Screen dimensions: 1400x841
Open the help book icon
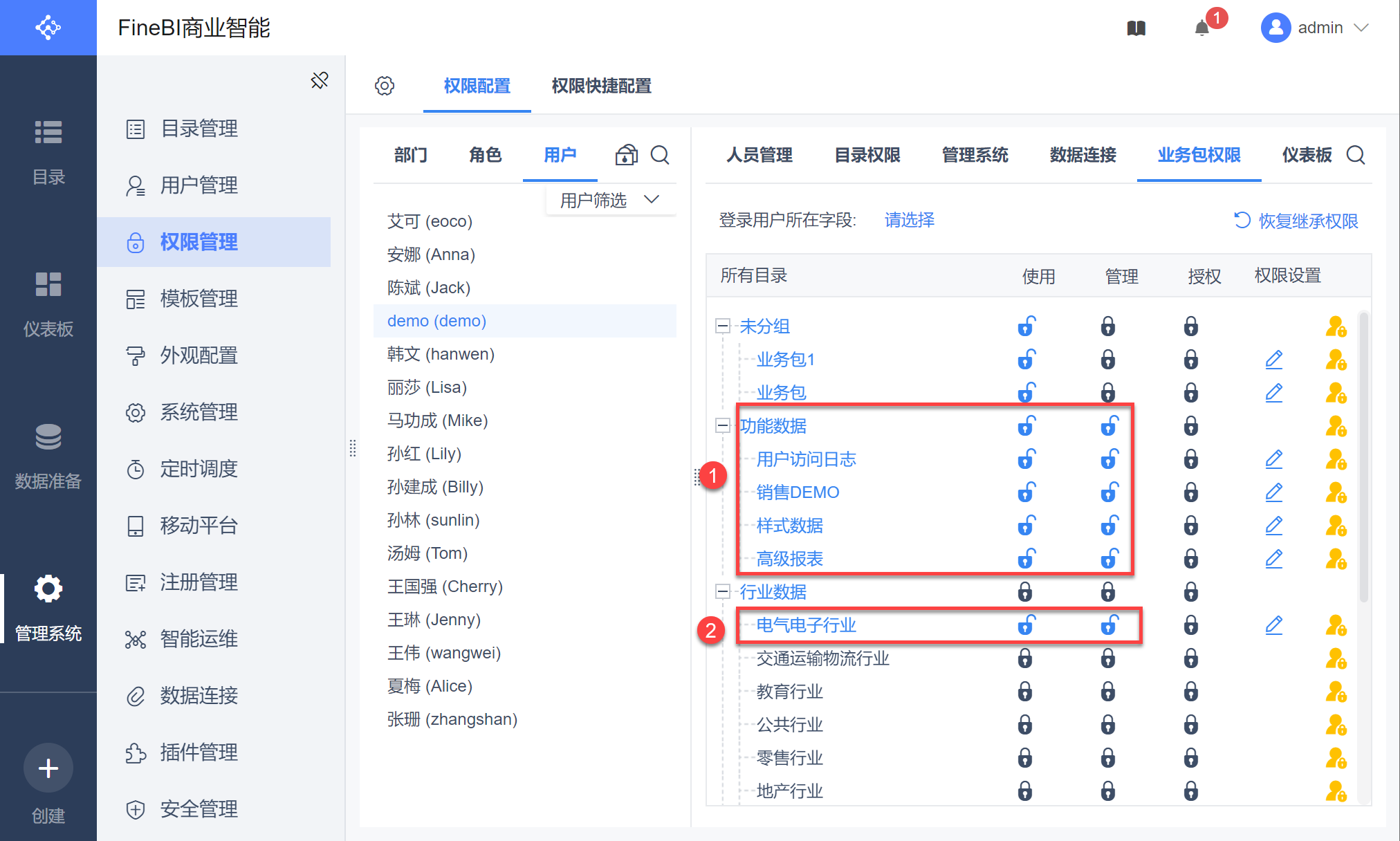(x=1136, y=28)
